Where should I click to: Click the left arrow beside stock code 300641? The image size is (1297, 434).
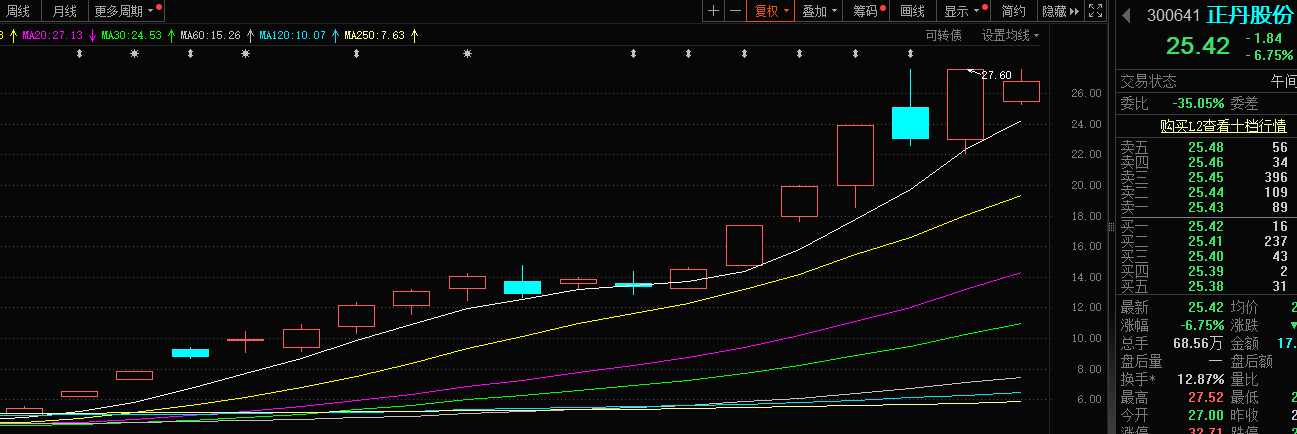click(x=1126, y=15)
